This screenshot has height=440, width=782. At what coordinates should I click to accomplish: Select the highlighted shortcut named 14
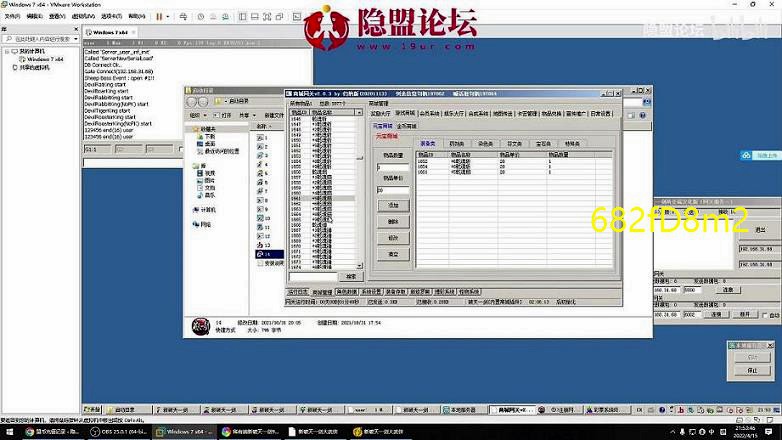pyautogui.click(x=269, y=254)
